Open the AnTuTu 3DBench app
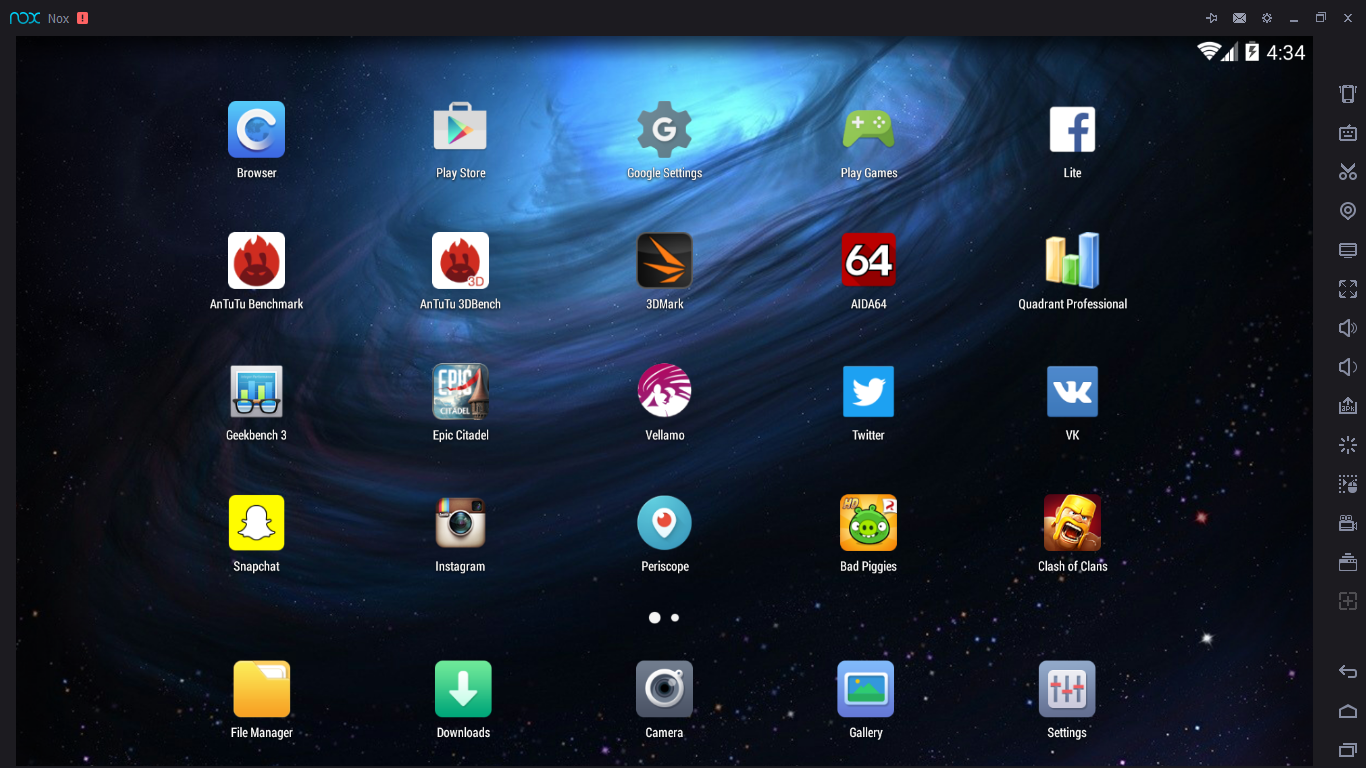 460,261
